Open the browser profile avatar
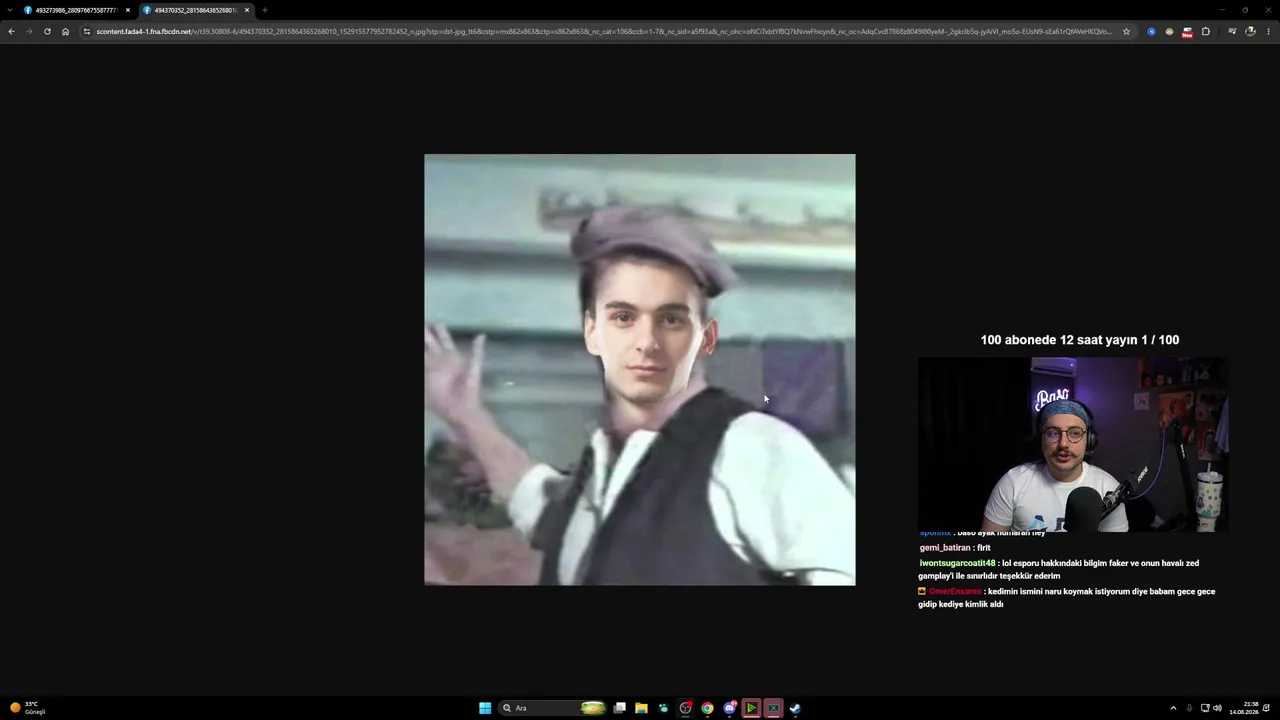The width and height of the screenshot is (1280, 720). click(1250, 31)
